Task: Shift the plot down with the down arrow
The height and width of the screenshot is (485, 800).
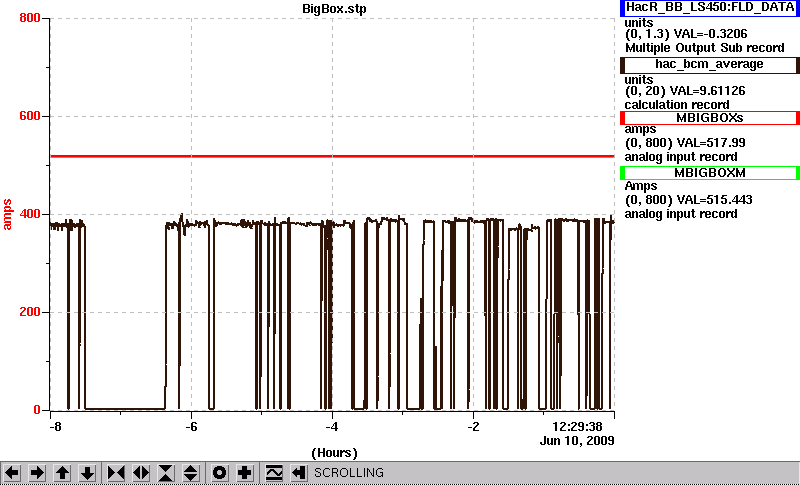Action: click(x=87, y=473)
